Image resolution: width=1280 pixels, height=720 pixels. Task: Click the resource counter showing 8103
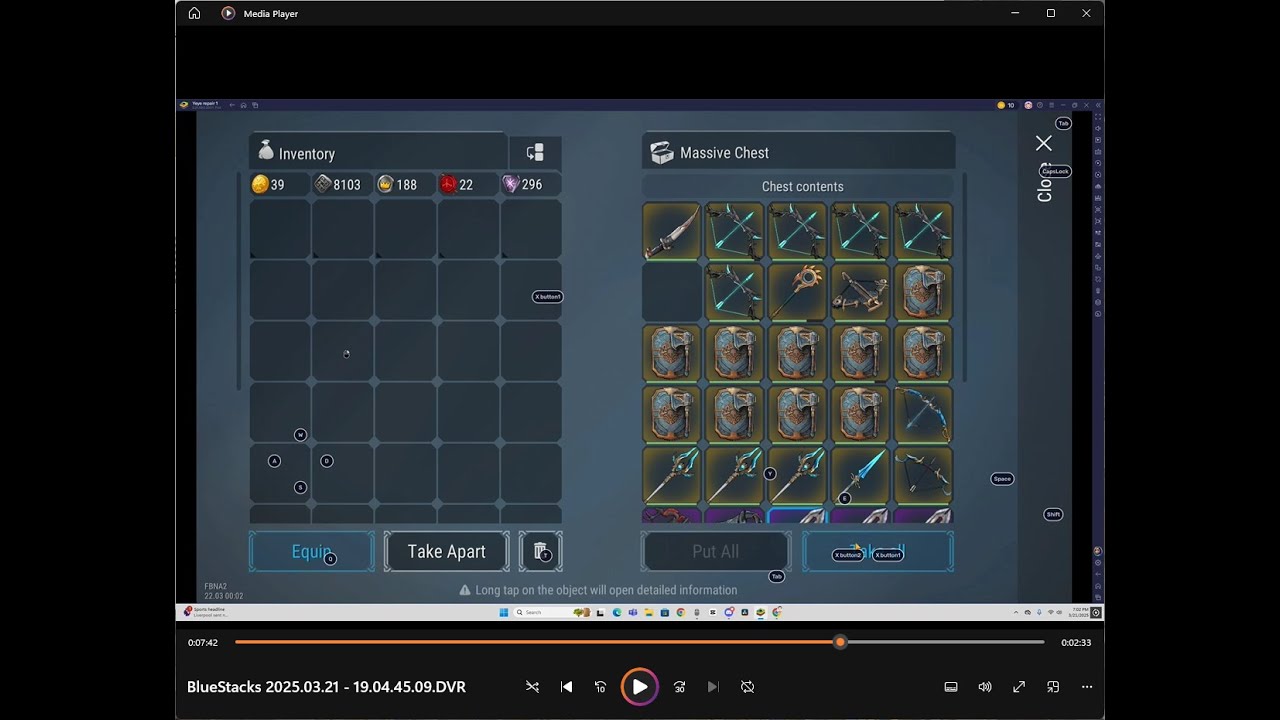[338, 184]
